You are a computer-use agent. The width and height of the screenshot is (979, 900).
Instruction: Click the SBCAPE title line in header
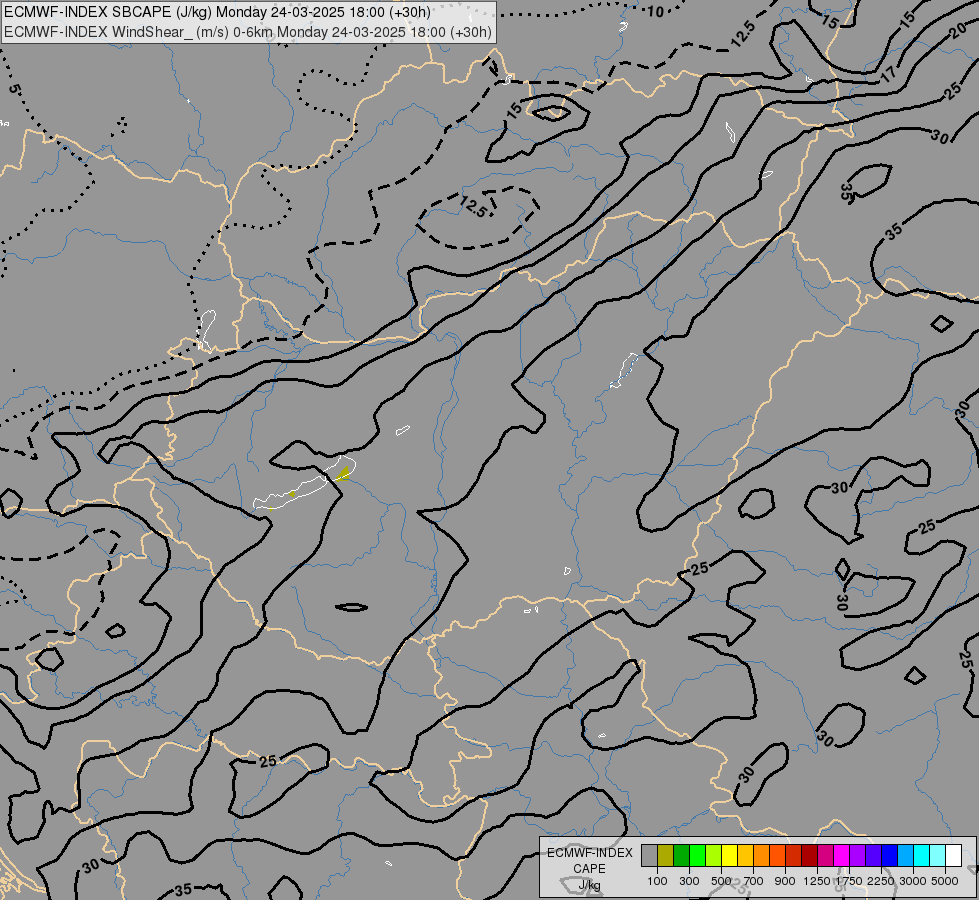point(217,12)
